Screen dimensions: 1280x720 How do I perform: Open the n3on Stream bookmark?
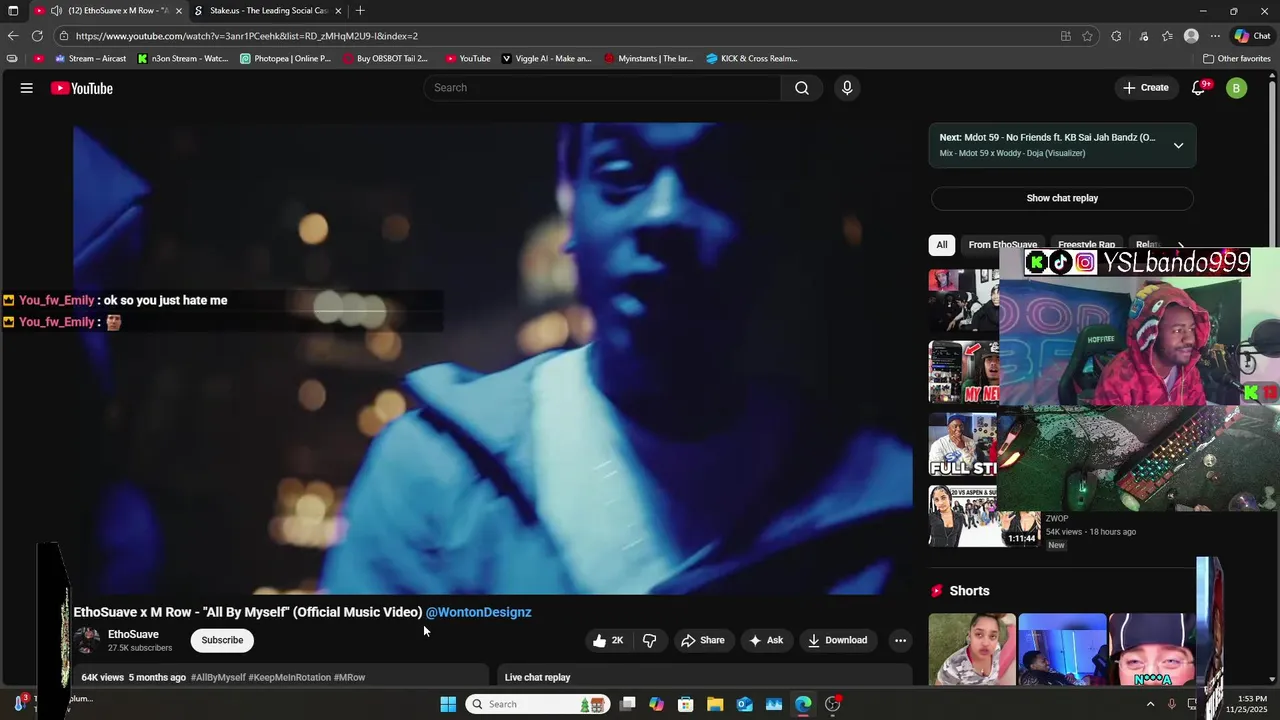[x=183, y=58]
